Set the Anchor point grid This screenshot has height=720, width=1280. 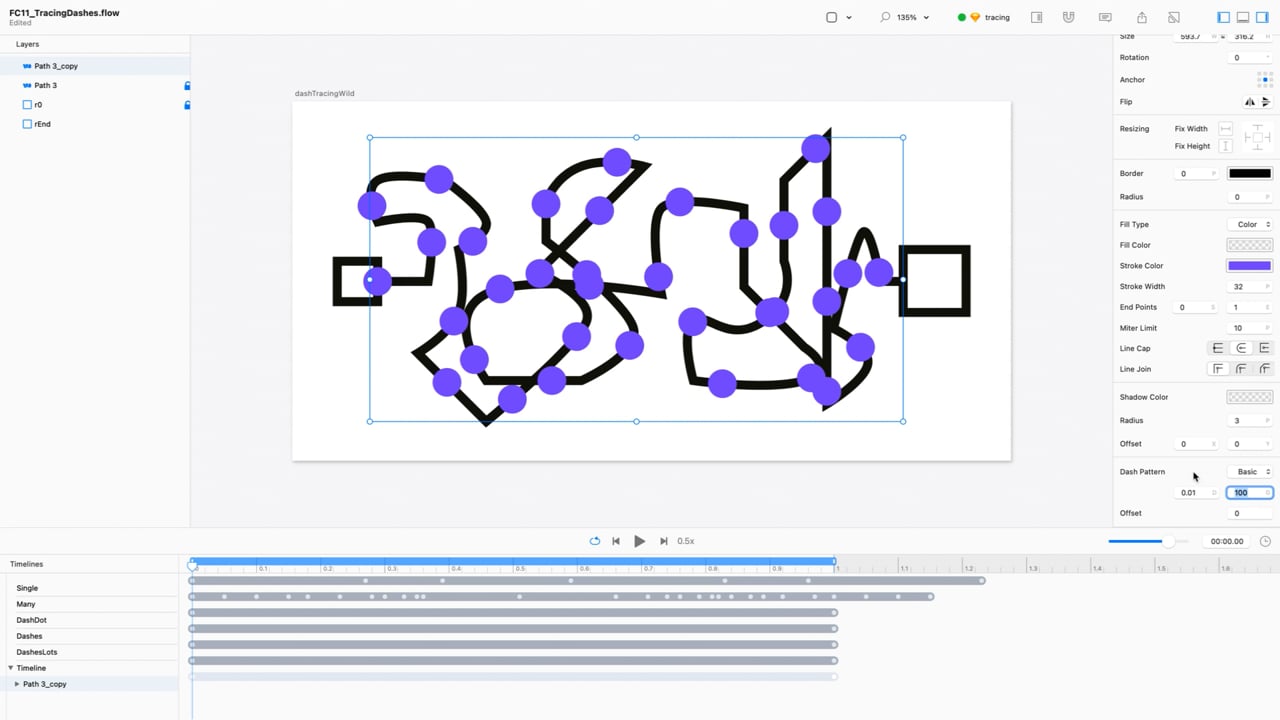[1264, 79]
